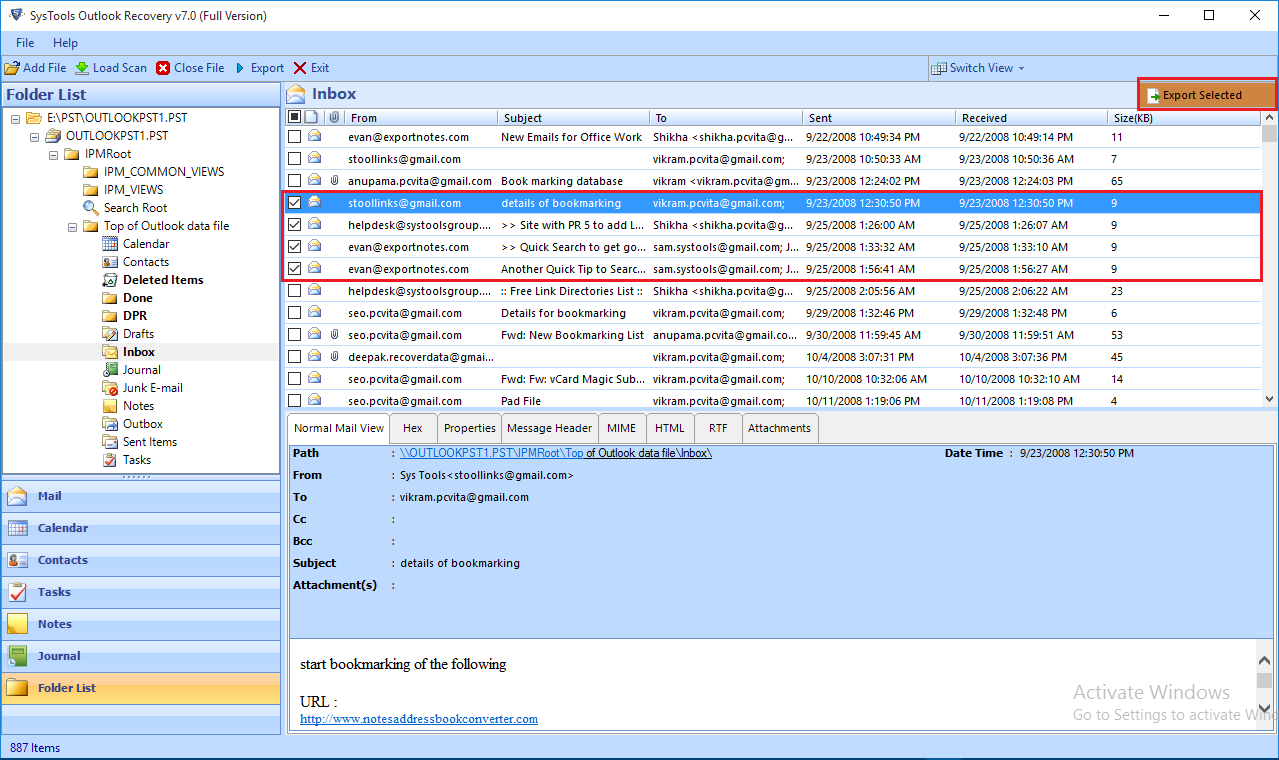Screen dimensions: 1279x760
Task: Switch to the Properties tab
Action: click(469, 428)
